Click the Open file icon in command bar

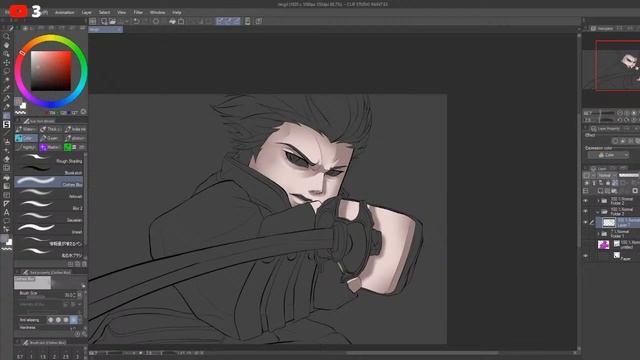coord(113,21)
